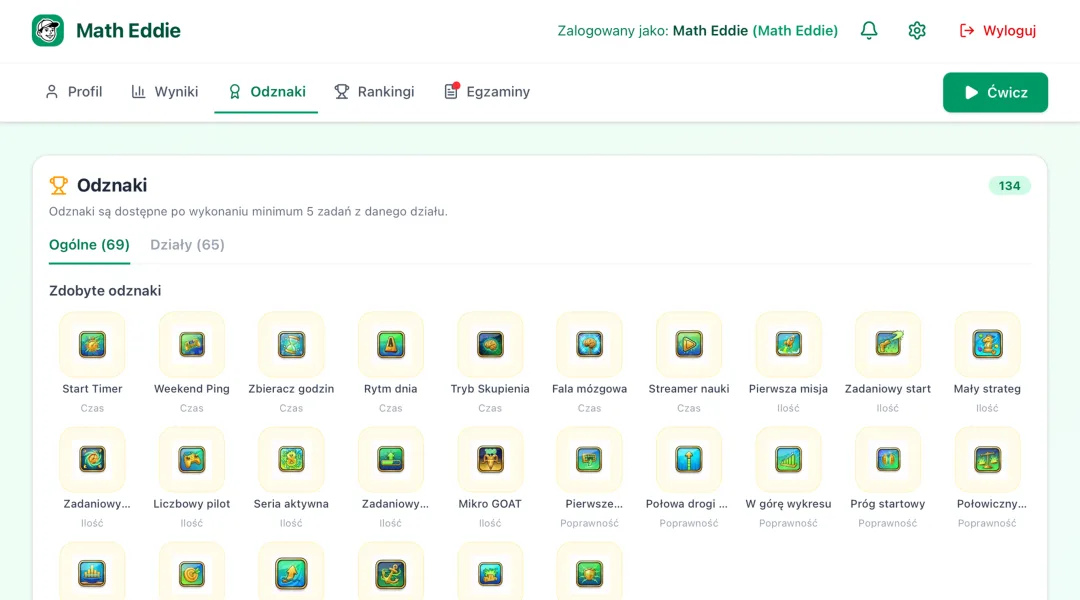Select the Odznaki navigation tab
The width and height of the screenshot is (1080, 600).
pos(267,92)
